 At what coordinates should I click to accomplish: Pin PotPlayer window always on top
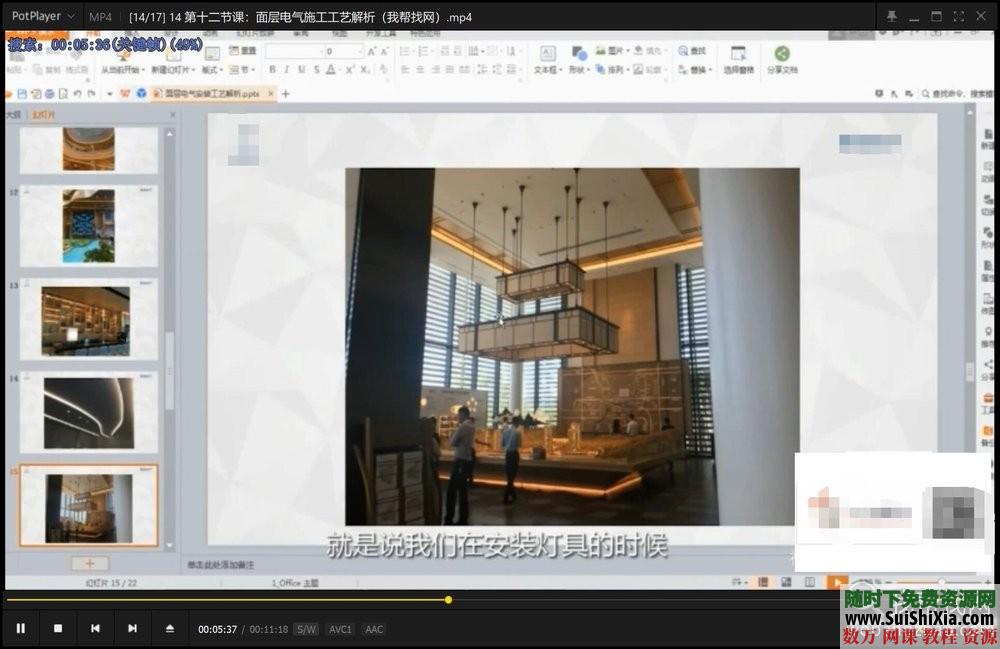(891, 17)
